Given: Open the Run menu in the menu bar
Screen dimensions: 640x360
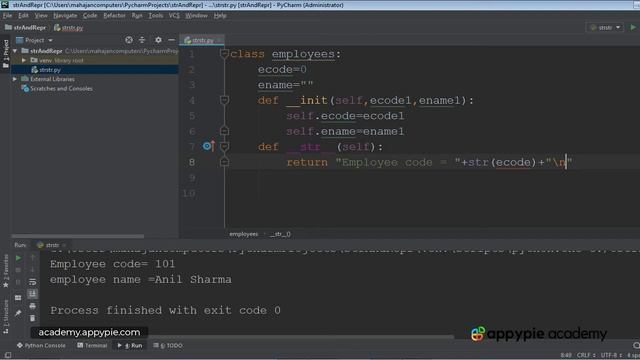Looking at the screenshot, I should [137, 16].
